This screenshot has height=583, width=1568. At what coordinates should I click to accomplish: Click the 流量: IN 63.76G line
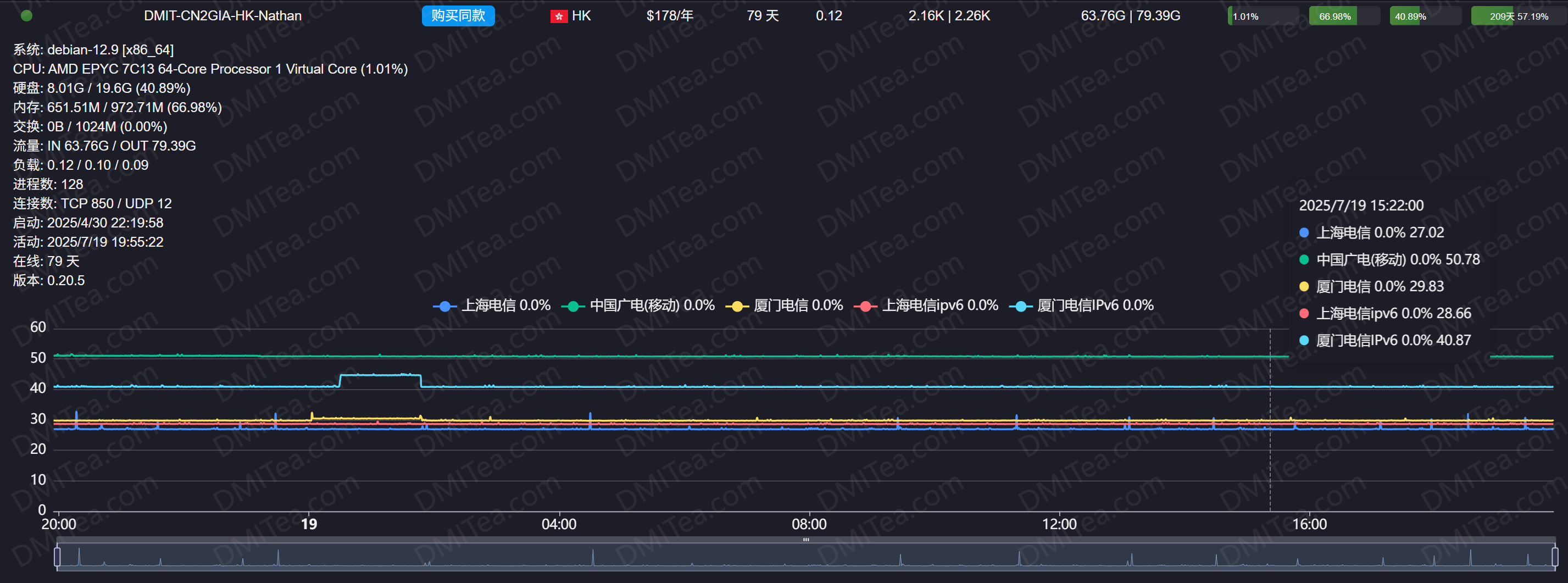click(105, 146)
